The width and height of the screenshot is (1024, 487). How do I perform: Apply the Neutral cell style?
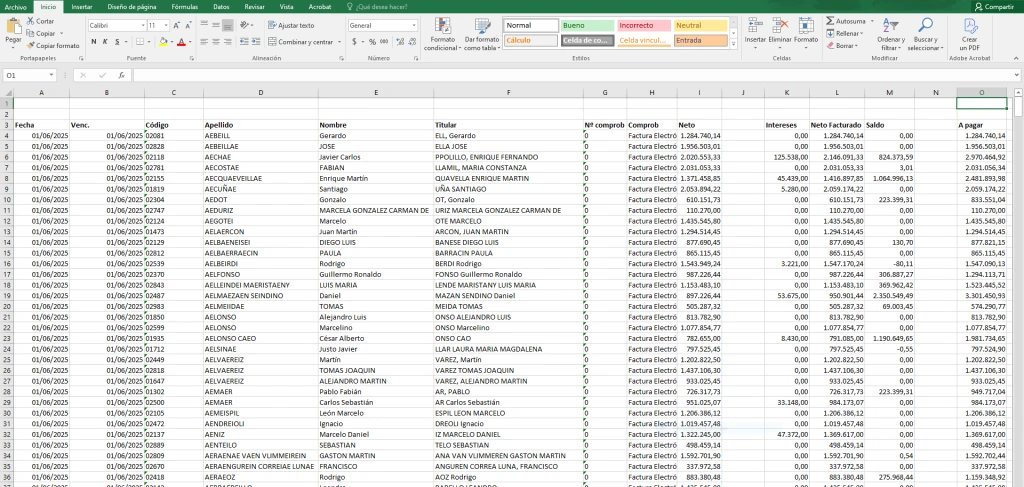tap(701, 25)
